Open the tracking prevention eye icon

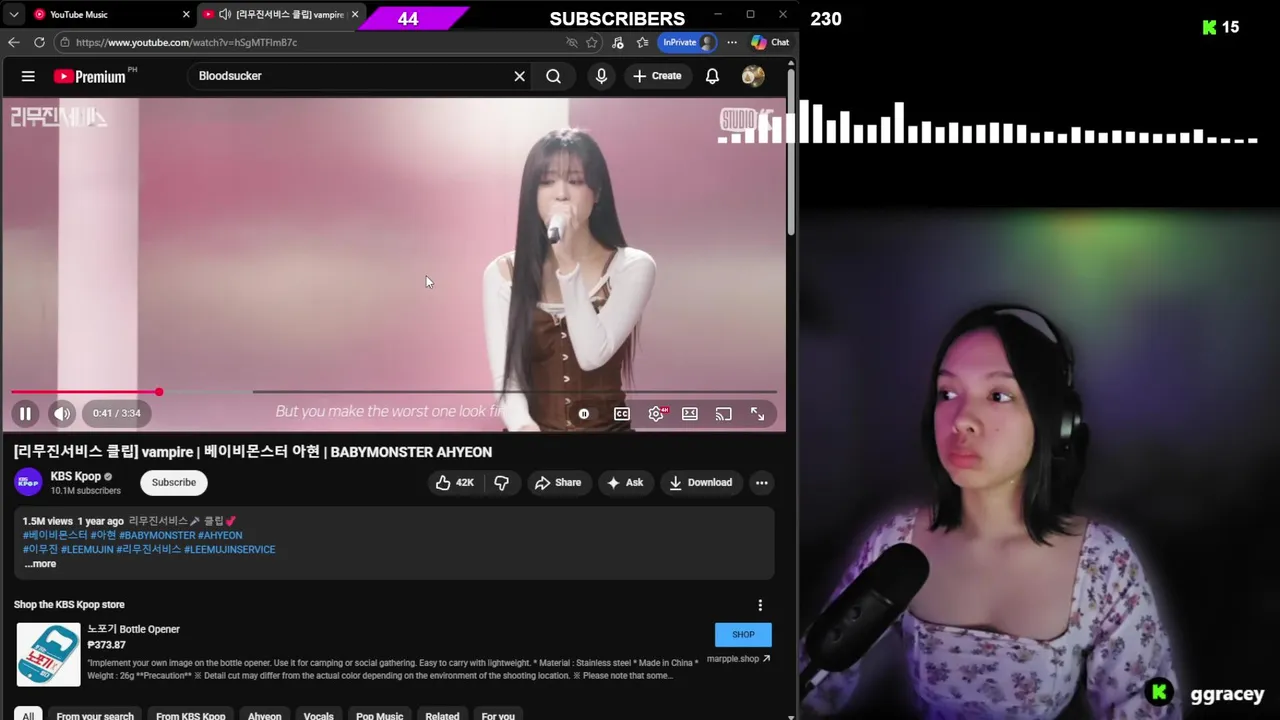pyautogui.click(x=571, y=42)
